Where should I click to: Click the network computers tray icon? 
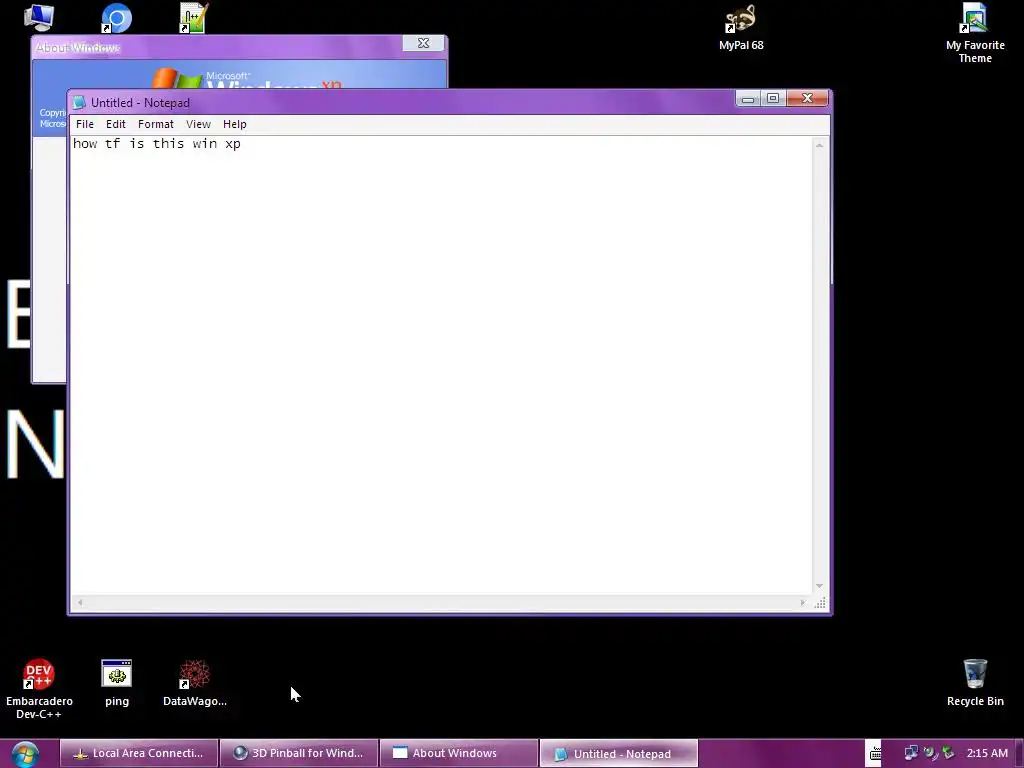click(910, 754)
